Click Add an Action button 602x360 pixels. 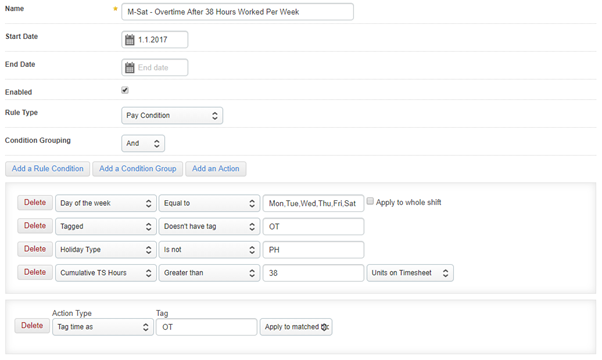coord(215,169)
